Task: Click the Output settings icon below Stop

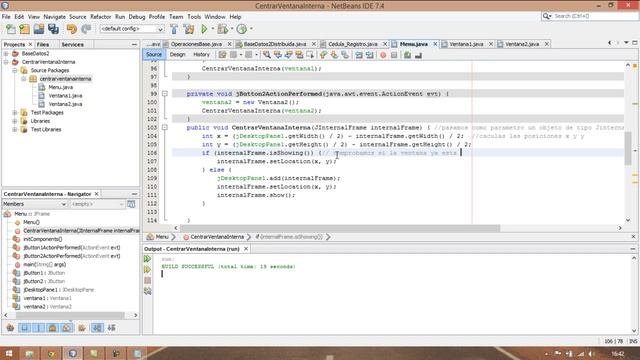Action: 147,291
